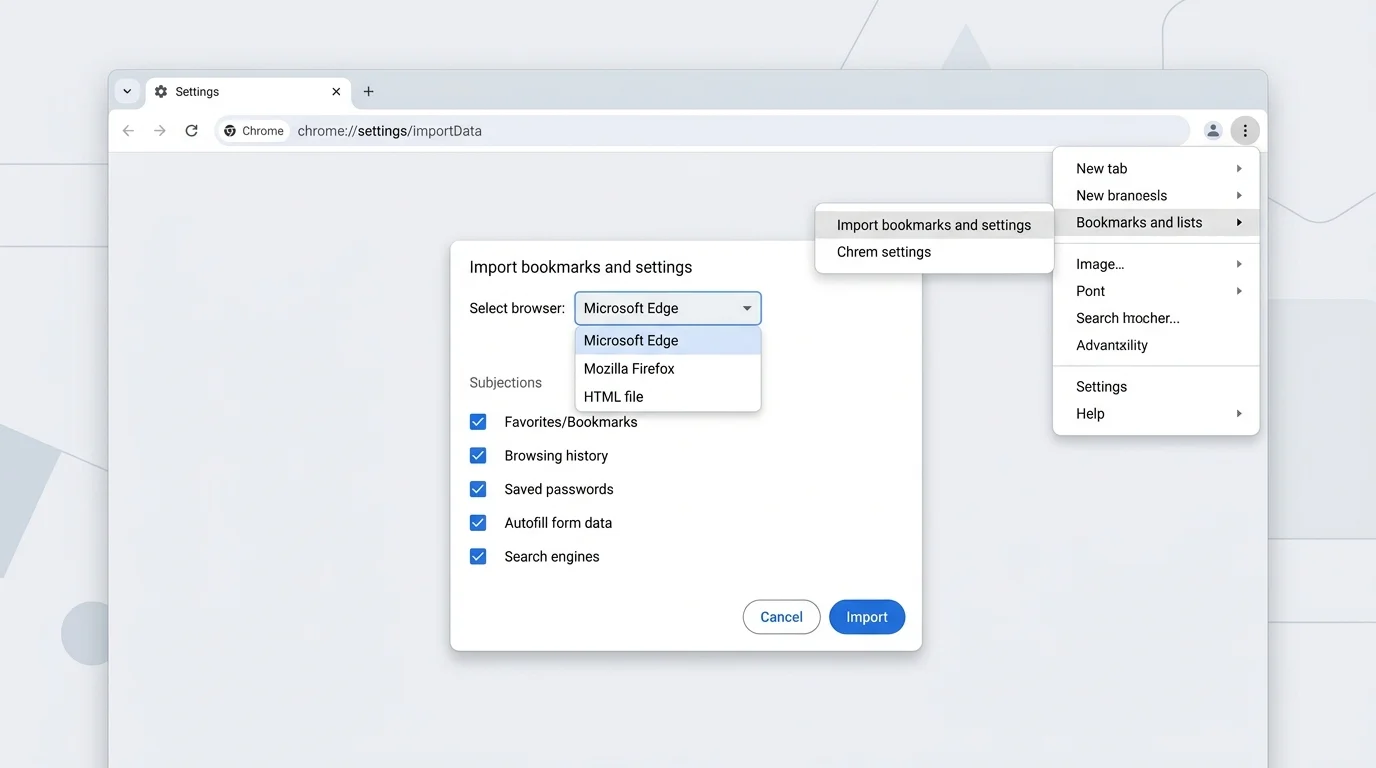1376x768 pixels.
Task: Uncheck the Search engines checkbox
Action: [478, 557]
